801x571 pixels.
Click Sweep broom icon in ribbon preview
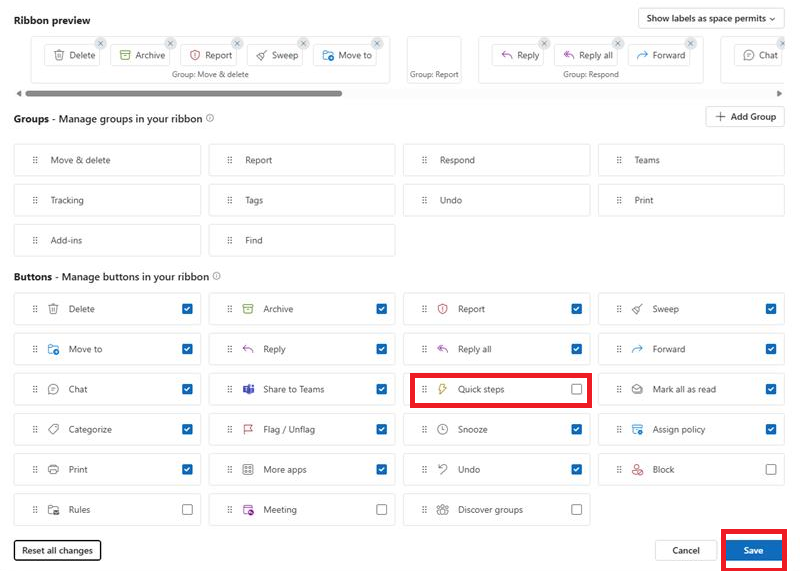point(262,55)
